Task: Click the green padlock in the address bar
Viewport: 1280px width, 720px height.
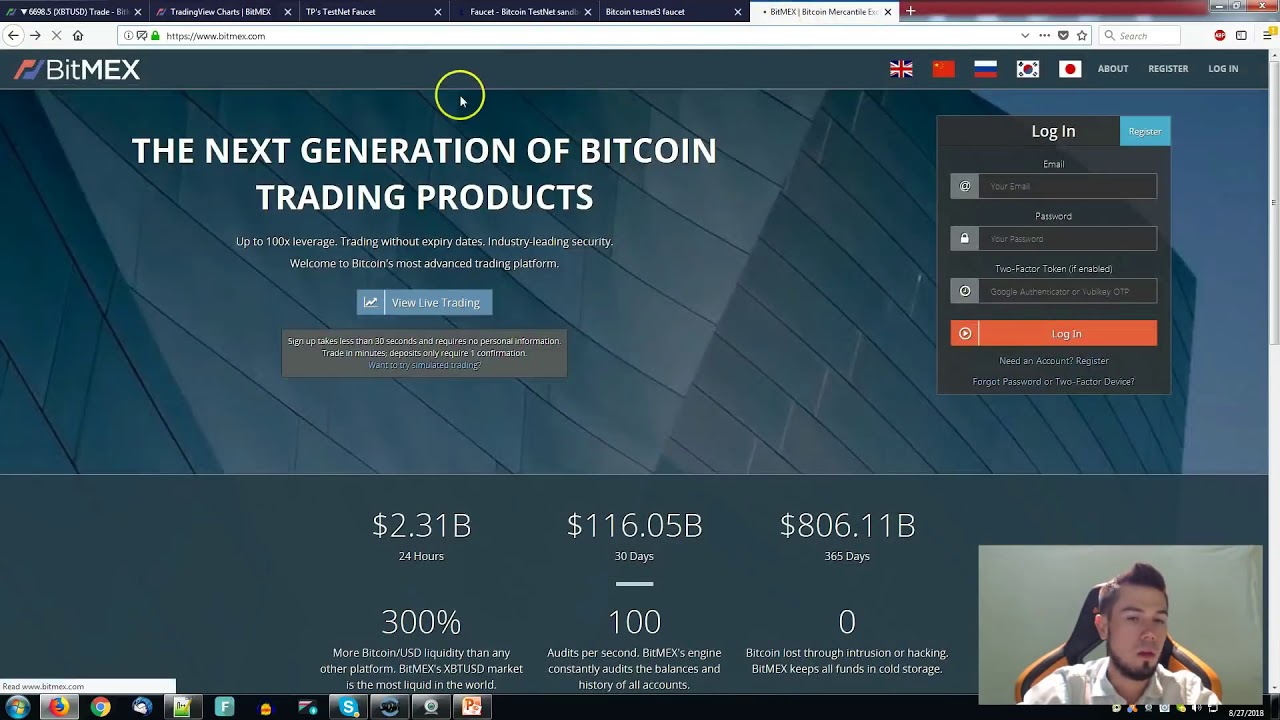Action: [155, 36]
